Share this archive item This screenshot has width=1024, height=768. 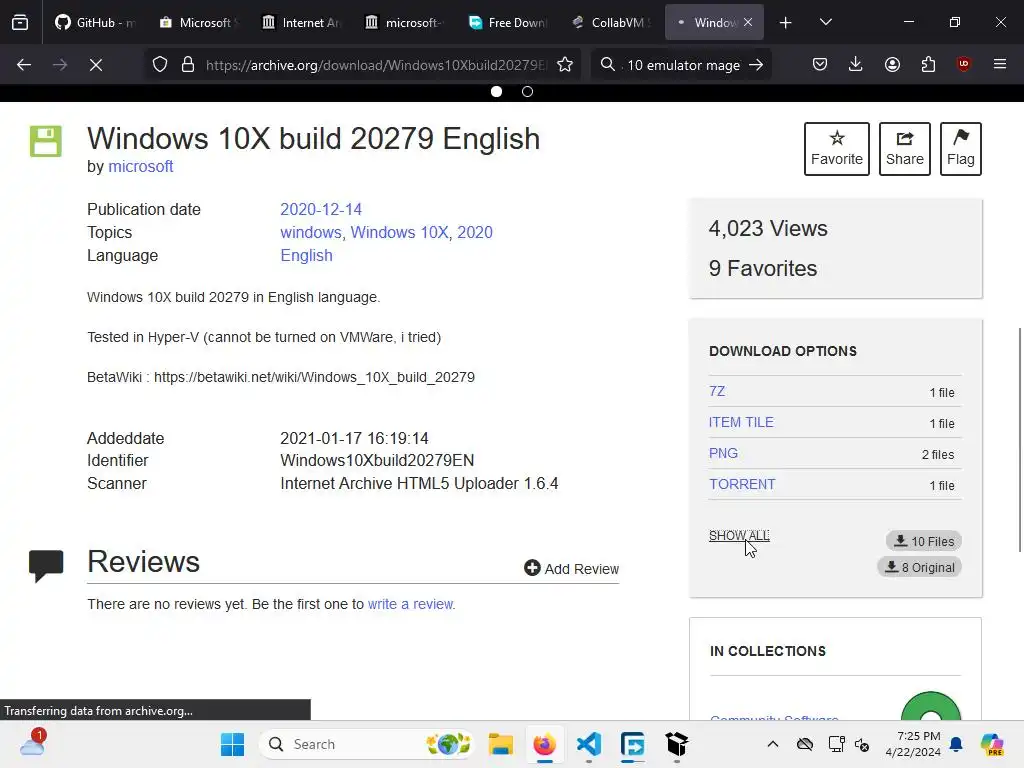904,149
